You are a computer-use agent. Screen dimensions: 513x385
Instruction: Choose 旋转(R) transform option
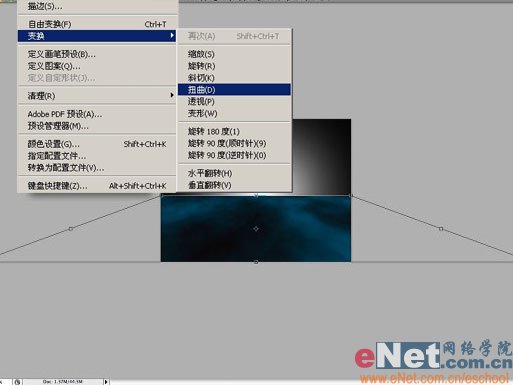[x=234, y=66]
